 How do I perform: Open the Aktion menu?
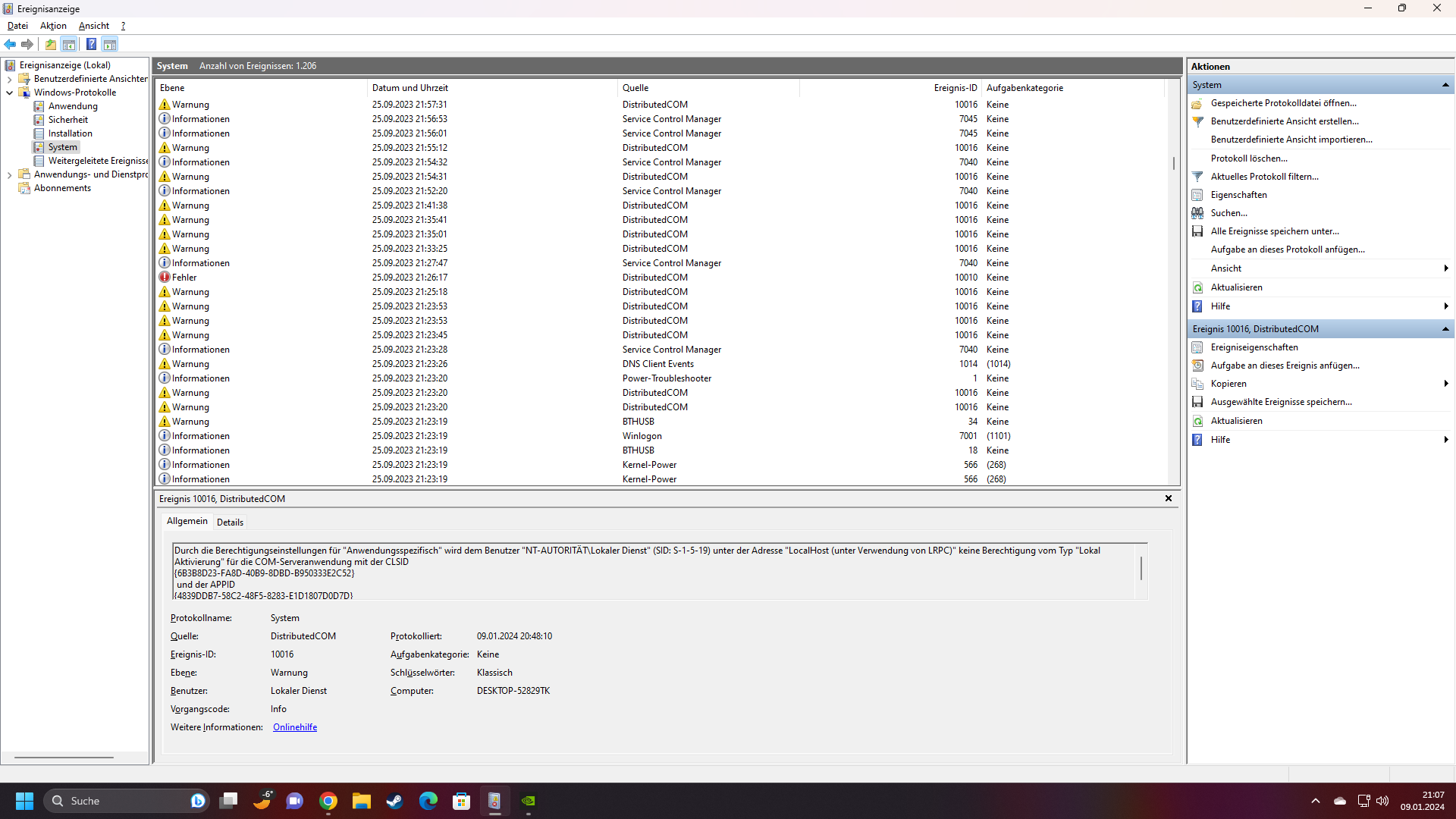tap(53, 26)
